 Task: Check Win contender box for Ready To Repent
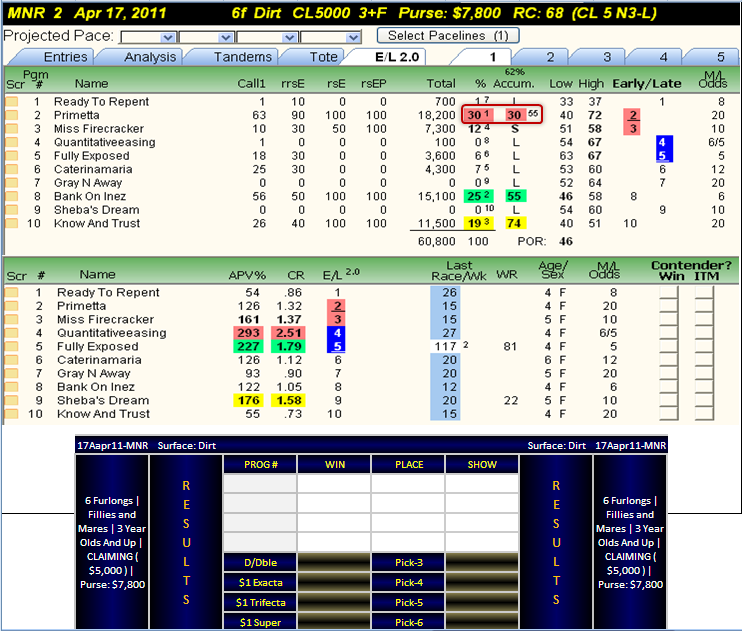click(x=669, y=292)
